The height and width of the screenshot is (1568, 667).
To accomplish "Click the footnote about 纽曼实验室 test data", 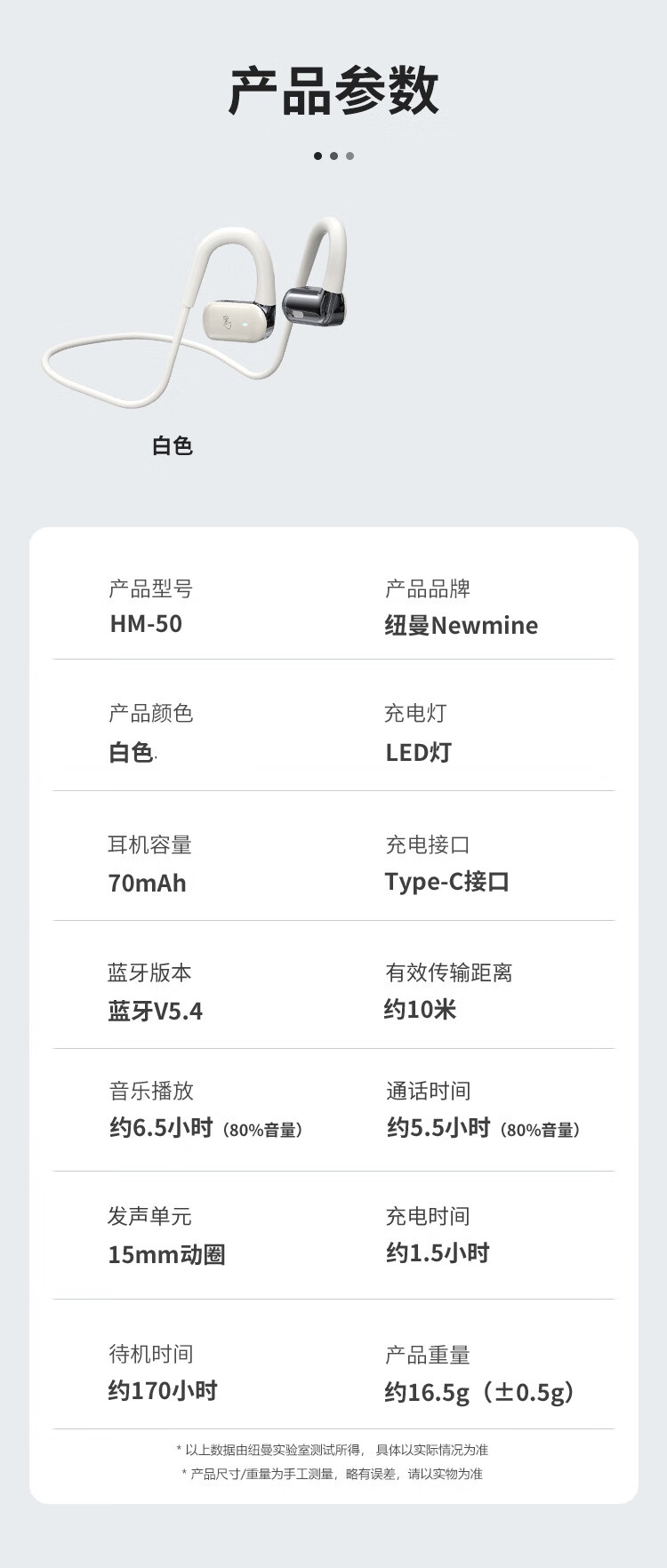I will [333, 1450].
